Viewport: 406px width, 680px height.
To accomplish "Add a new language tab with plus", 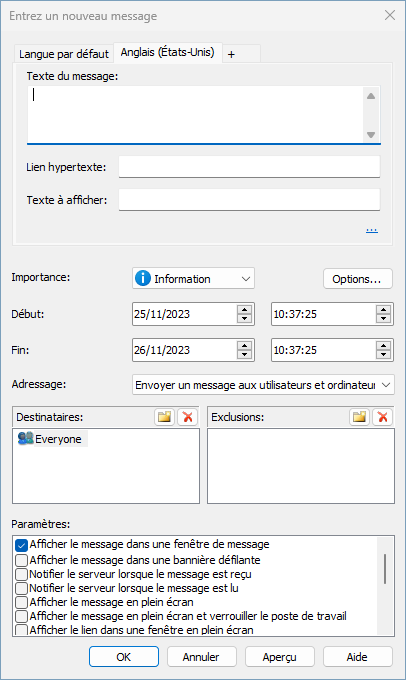I will (x=231, y=54).
